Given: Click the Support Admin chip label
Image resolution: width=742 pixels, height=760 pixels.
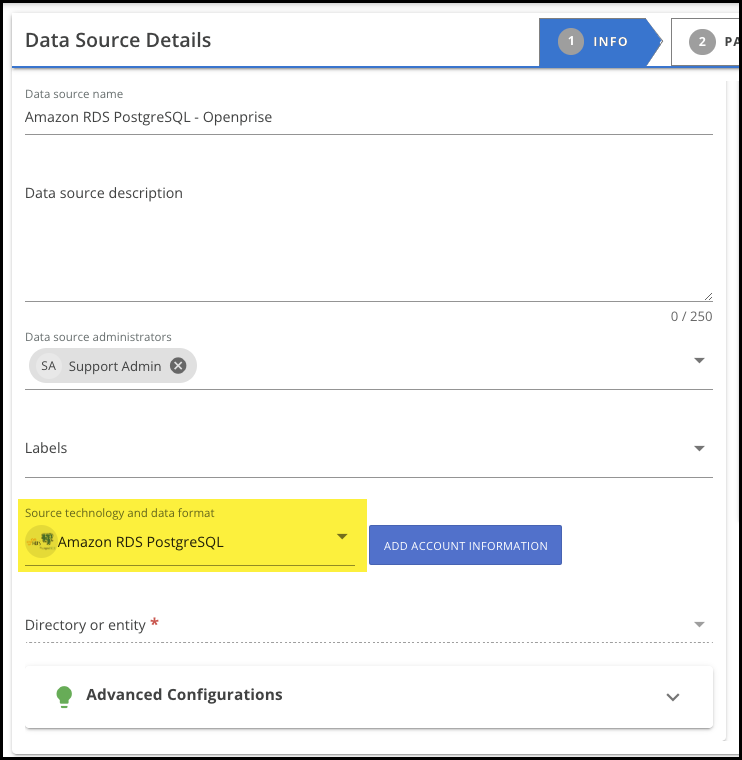Looking at the screenshot, I should [115, 366].
